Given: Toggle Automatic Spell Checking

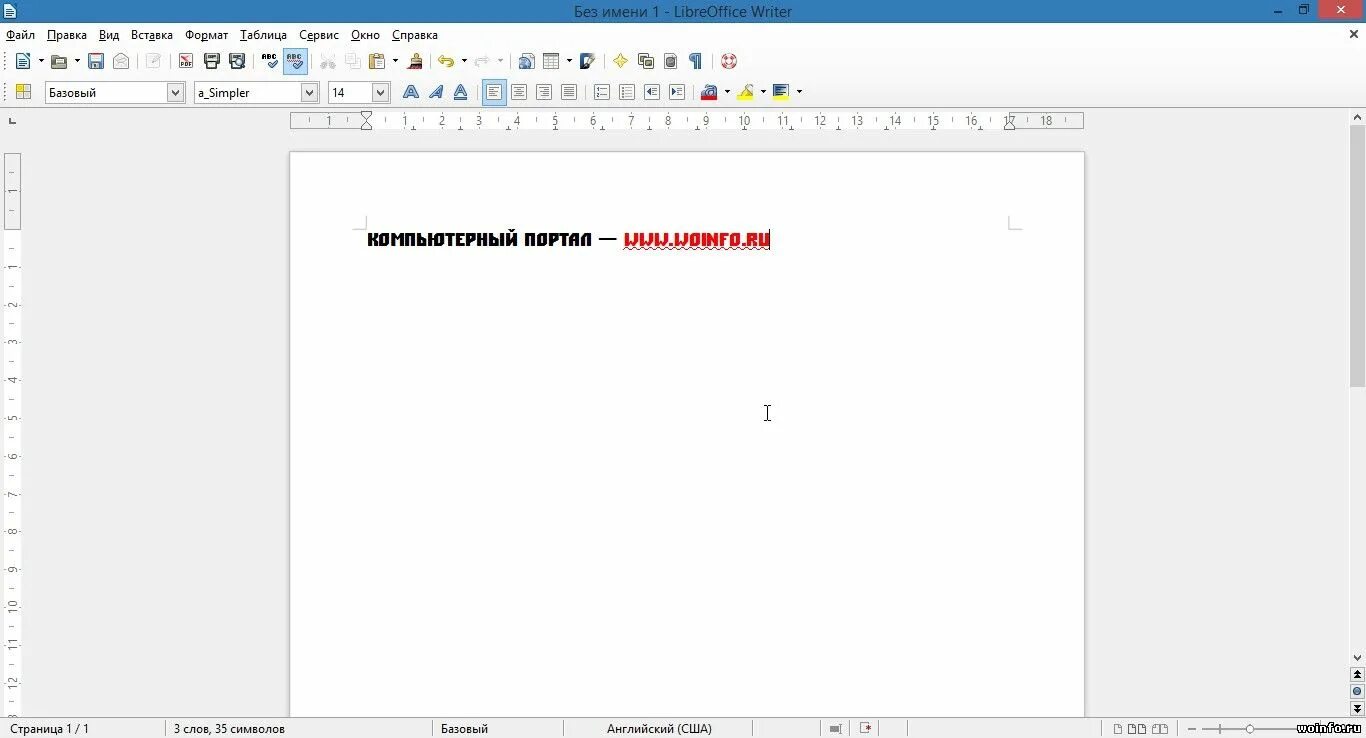Looking at the screenshot, I should click(295, 61).
